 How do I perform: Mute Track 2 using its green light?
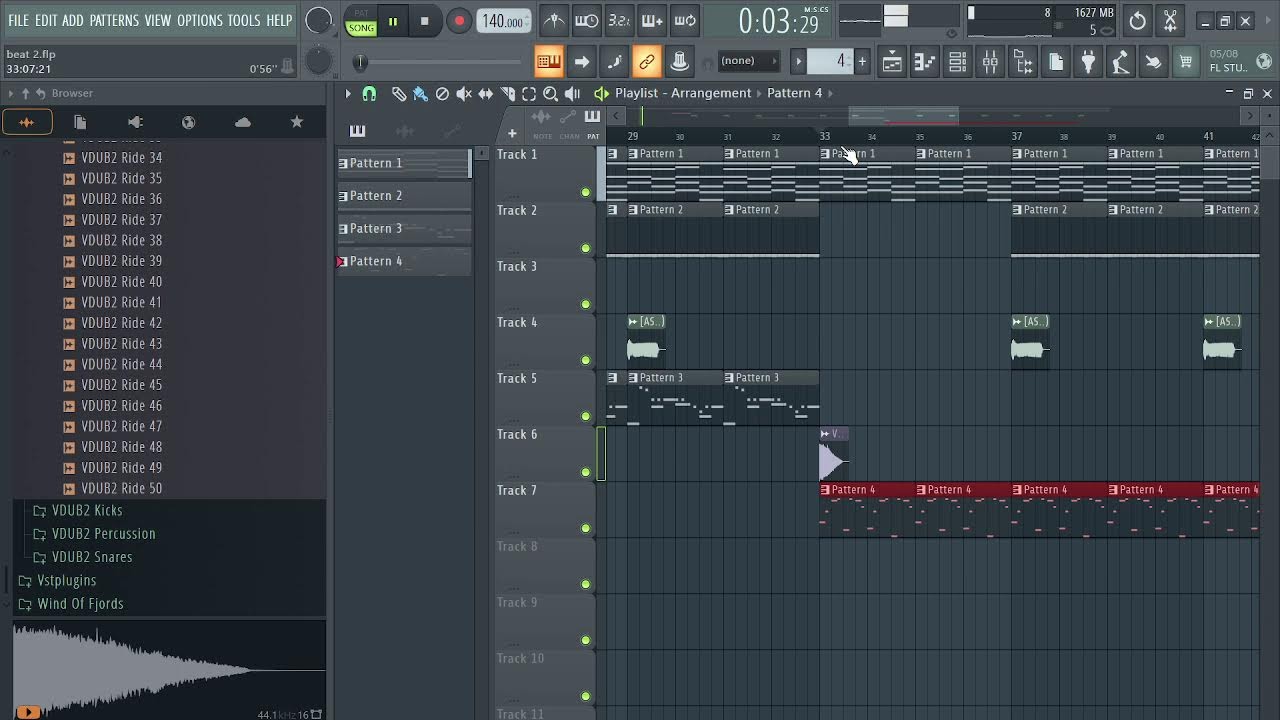click(586, 248)
